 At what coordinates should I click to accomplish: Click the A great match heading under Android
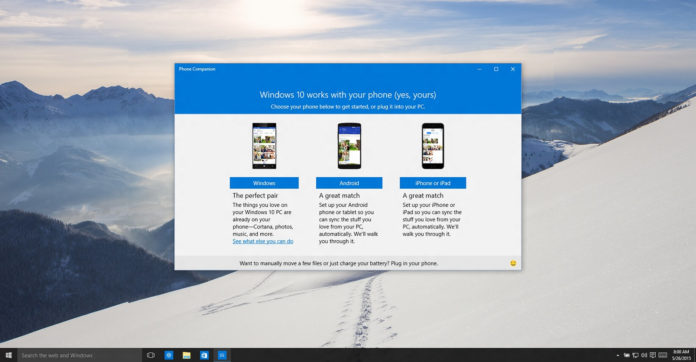click(x=339, y=195)
